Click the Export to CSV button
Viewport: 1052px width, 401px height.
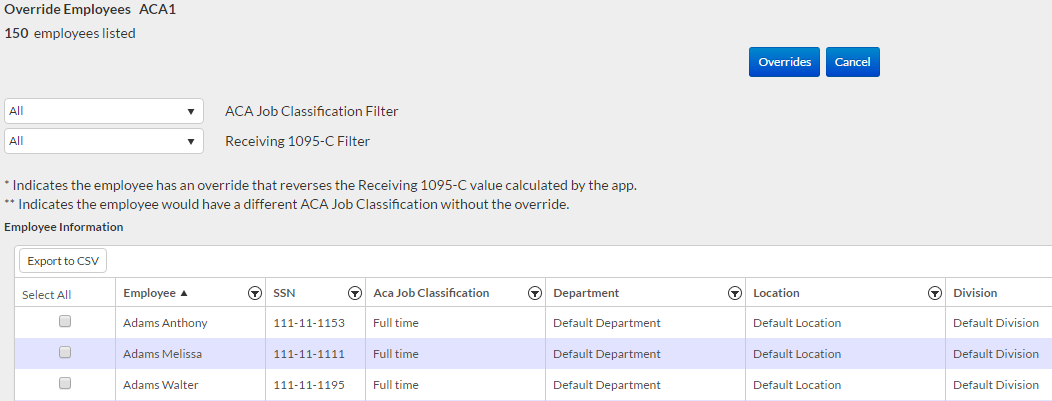(62, 261)
